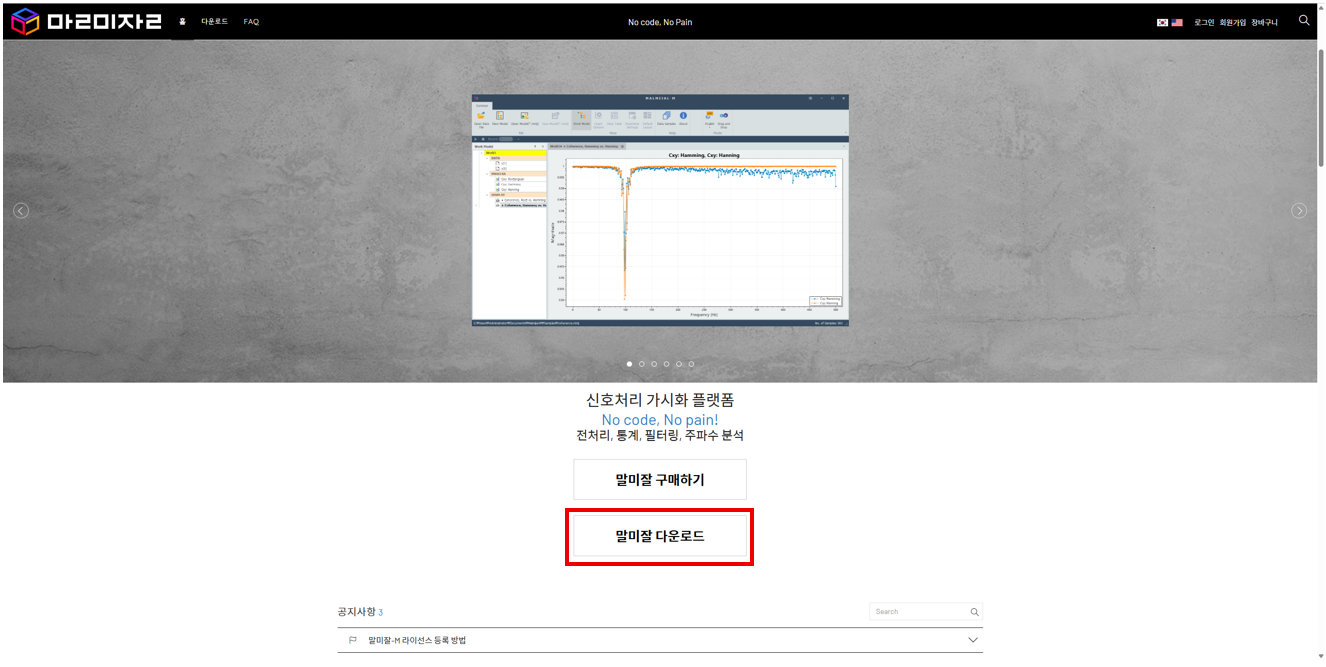Click the magnifier inside notice search box
The height and width of the screenshot is (667, 1326).
click(975, 611)
